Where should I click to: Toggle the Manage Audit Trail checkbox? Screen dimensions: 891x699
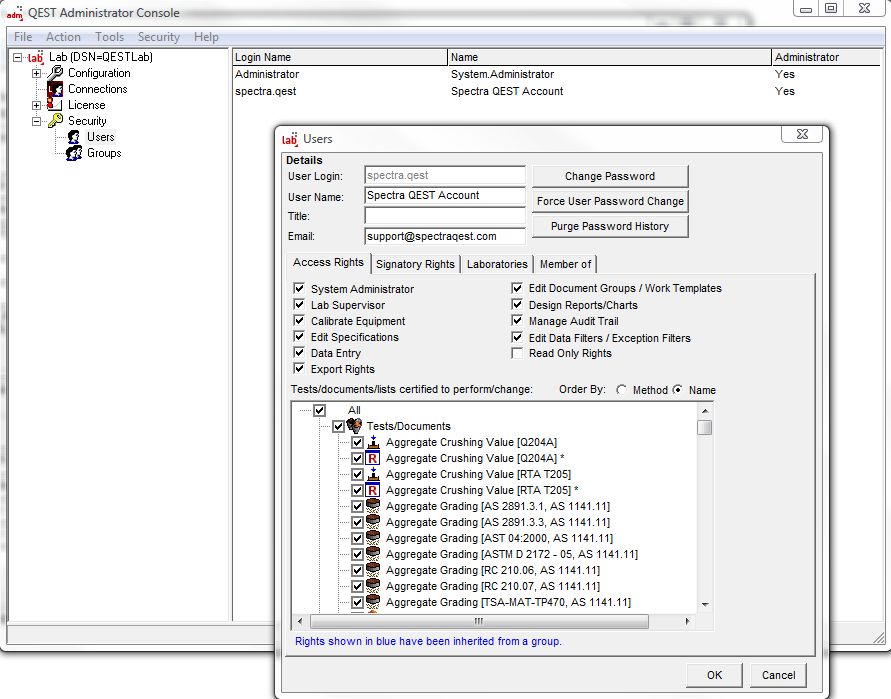[x=518, y=321]
